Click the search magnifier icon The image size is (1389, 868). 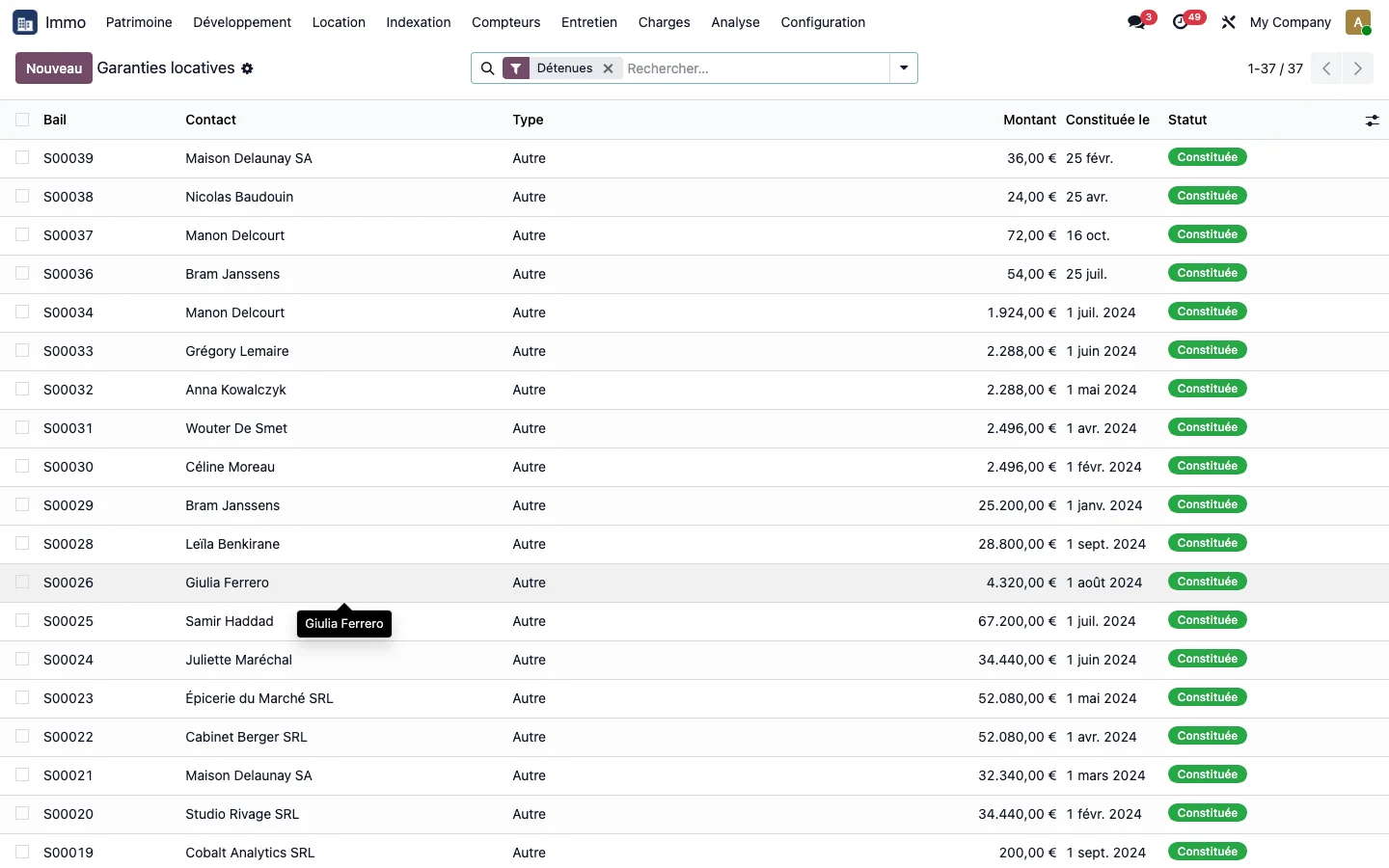coord(488,68)
